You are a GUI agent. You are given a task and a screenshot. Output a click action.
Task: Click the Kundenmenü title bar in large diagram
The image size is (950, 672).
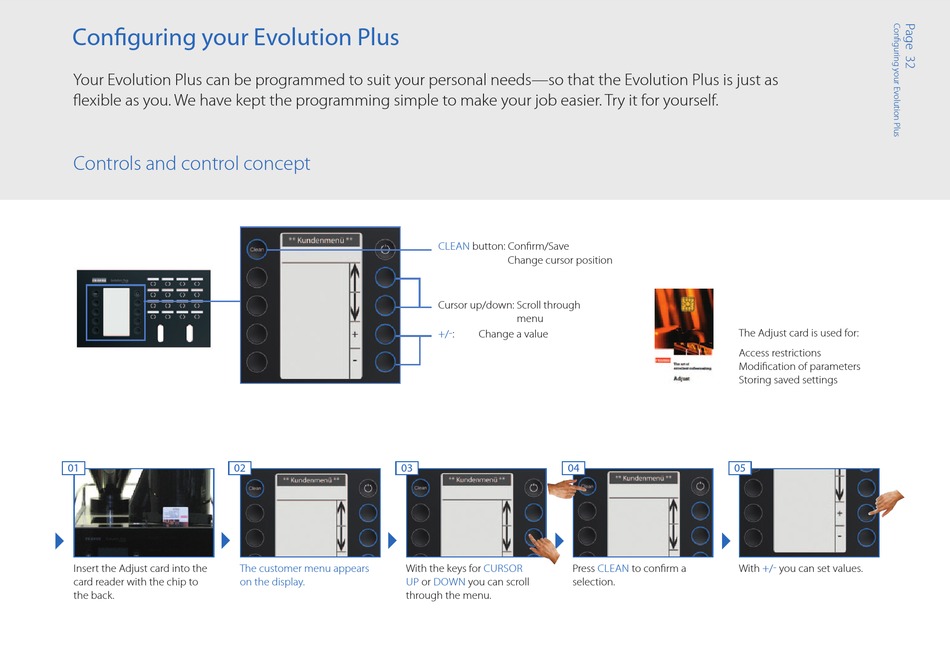(x=321, y=241)
